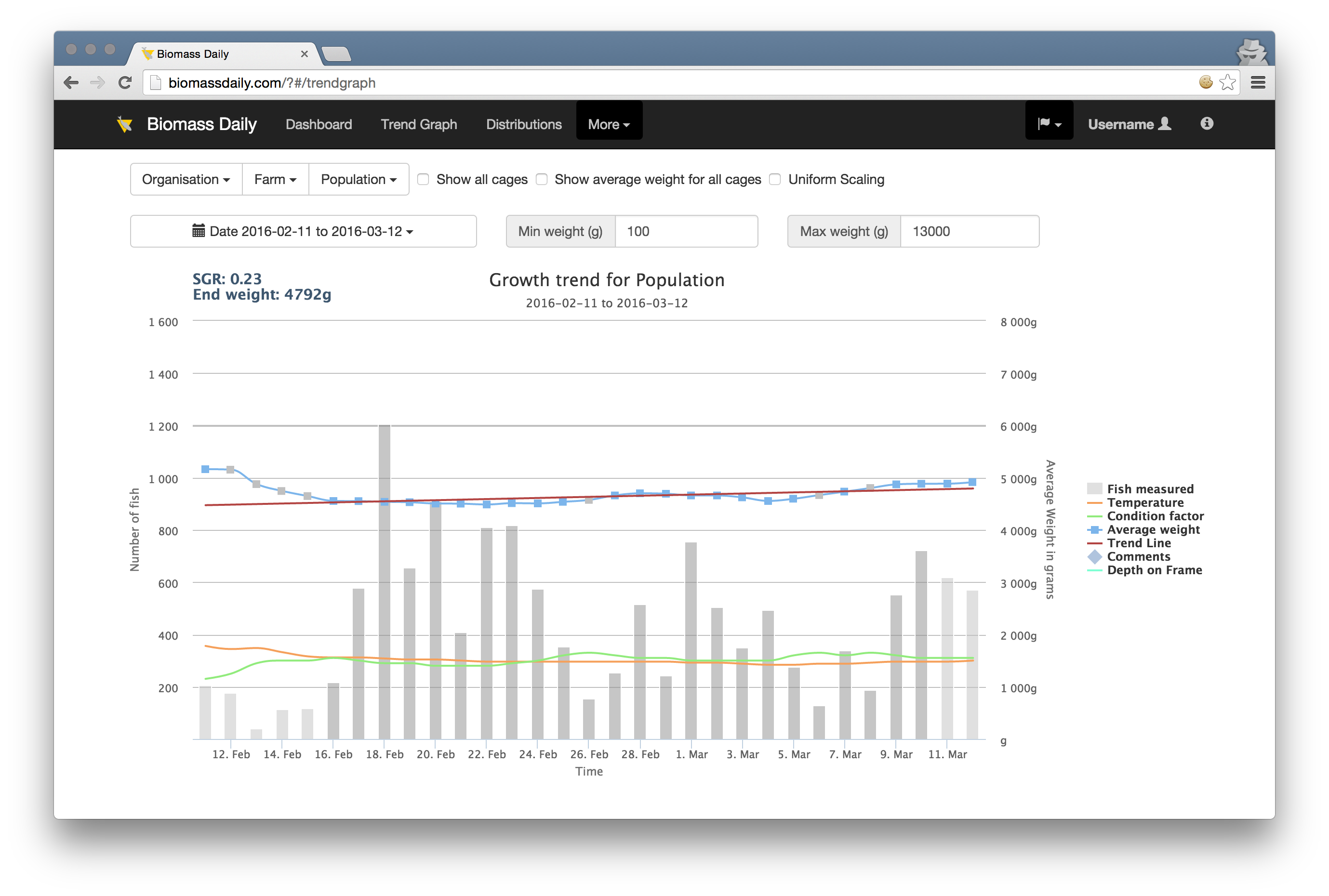The width and height of the screenshot is (1329, 896).
Task: Open the Trend Graph page
Action: pyautogui.click(x=418, y=124)
